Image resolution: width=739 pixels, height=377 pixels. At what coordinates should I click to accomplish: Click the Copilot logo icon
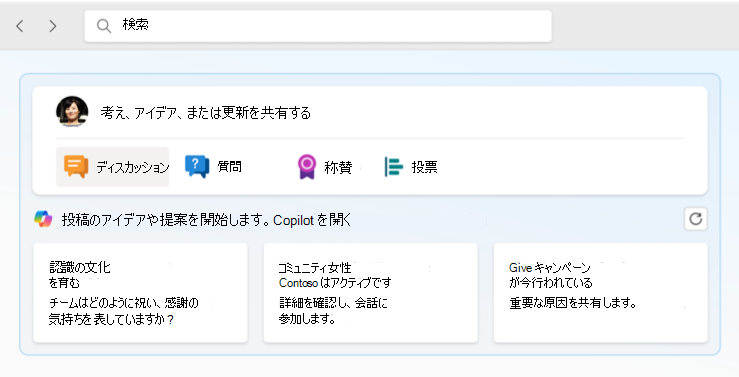43,219
